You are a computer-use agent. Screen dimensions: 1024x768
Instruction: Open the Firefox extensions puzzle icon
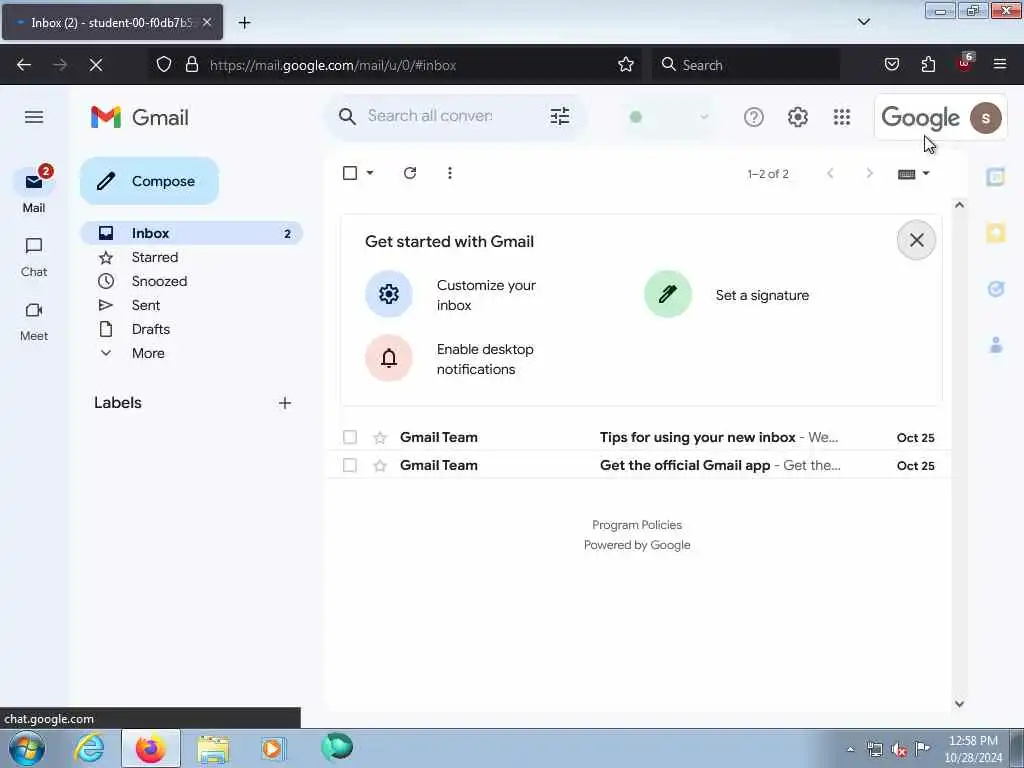coord(928,65)
